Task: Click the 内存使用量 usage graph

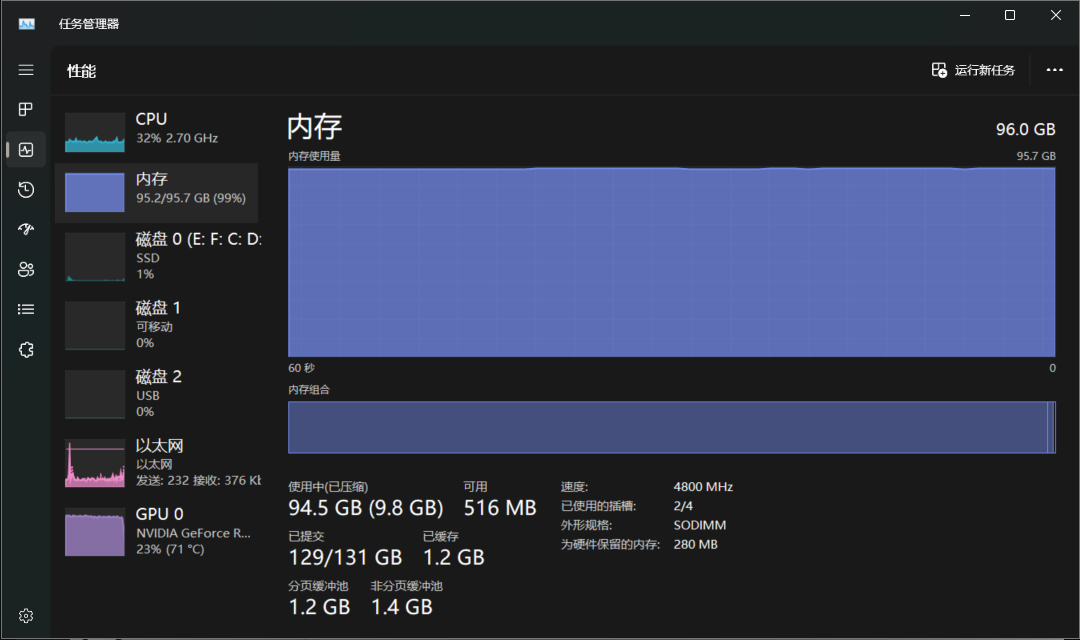Action: coord(671,261)
